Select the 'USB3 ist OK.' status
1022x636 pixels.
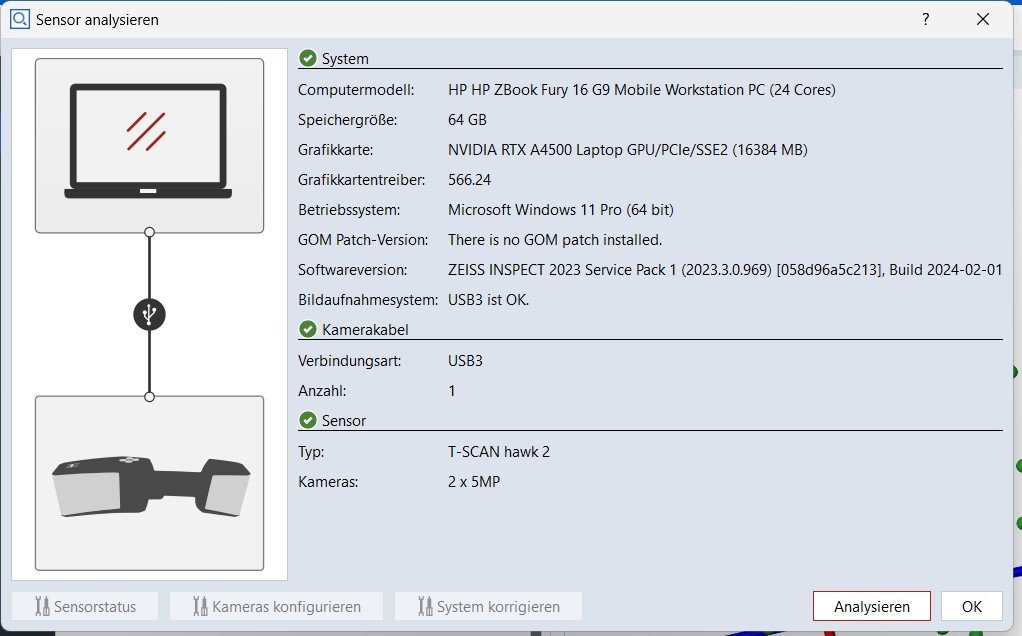(488, 300)
